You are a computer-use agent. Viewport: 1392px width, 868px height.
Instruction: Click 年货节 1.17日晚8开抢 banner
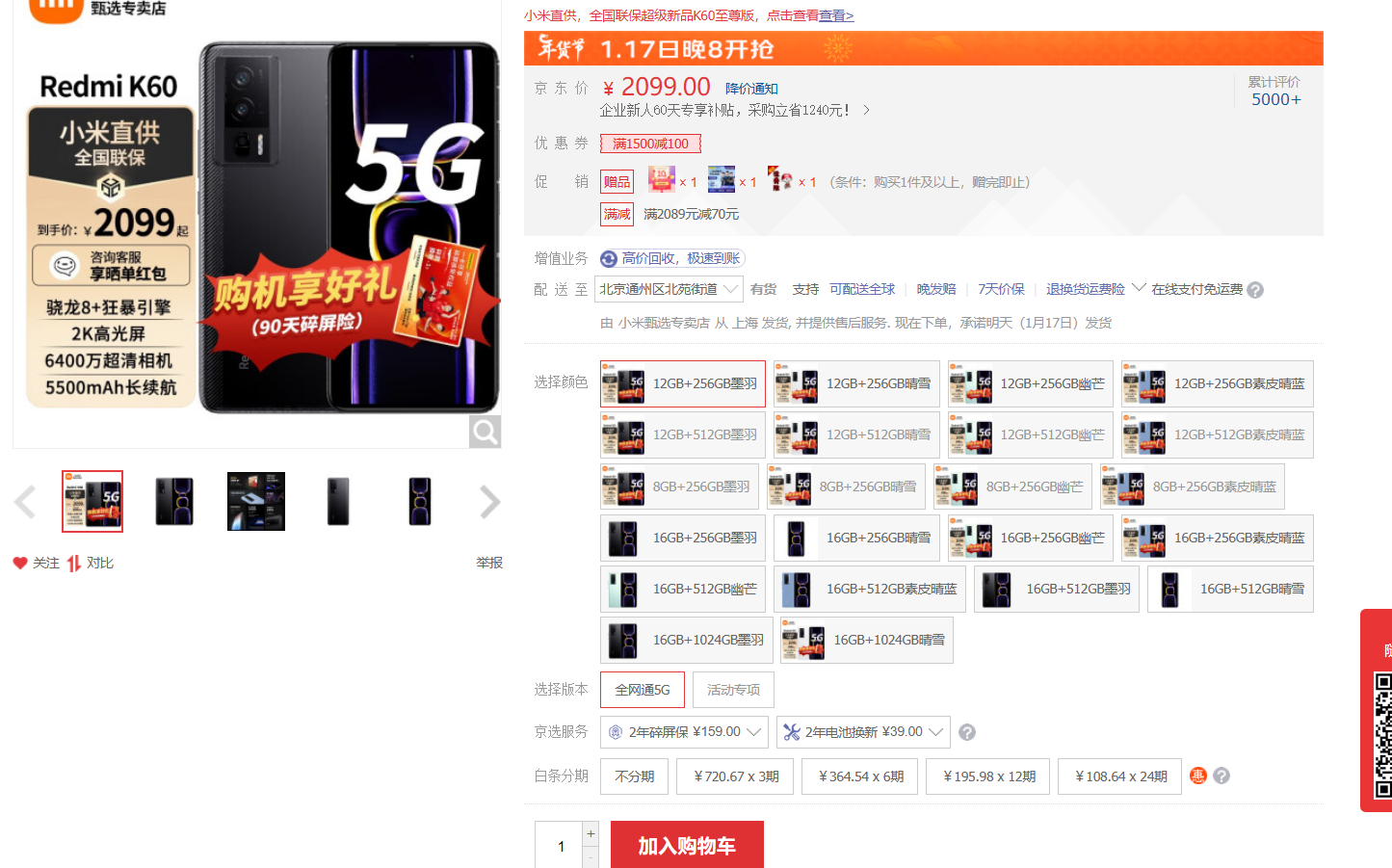click(x=923, y=48)
